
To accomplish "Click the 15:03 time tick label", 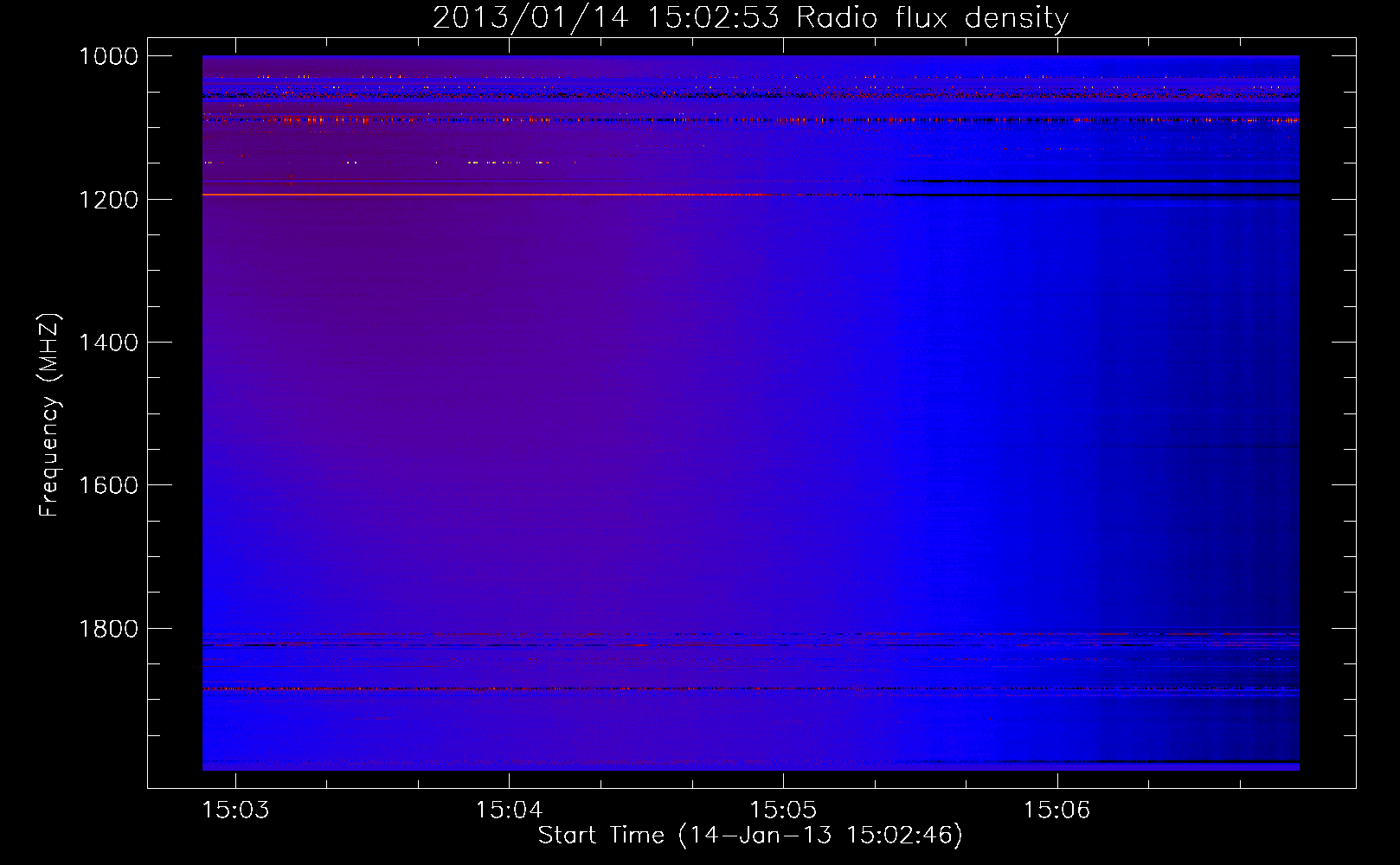I will tap(235, 810).
